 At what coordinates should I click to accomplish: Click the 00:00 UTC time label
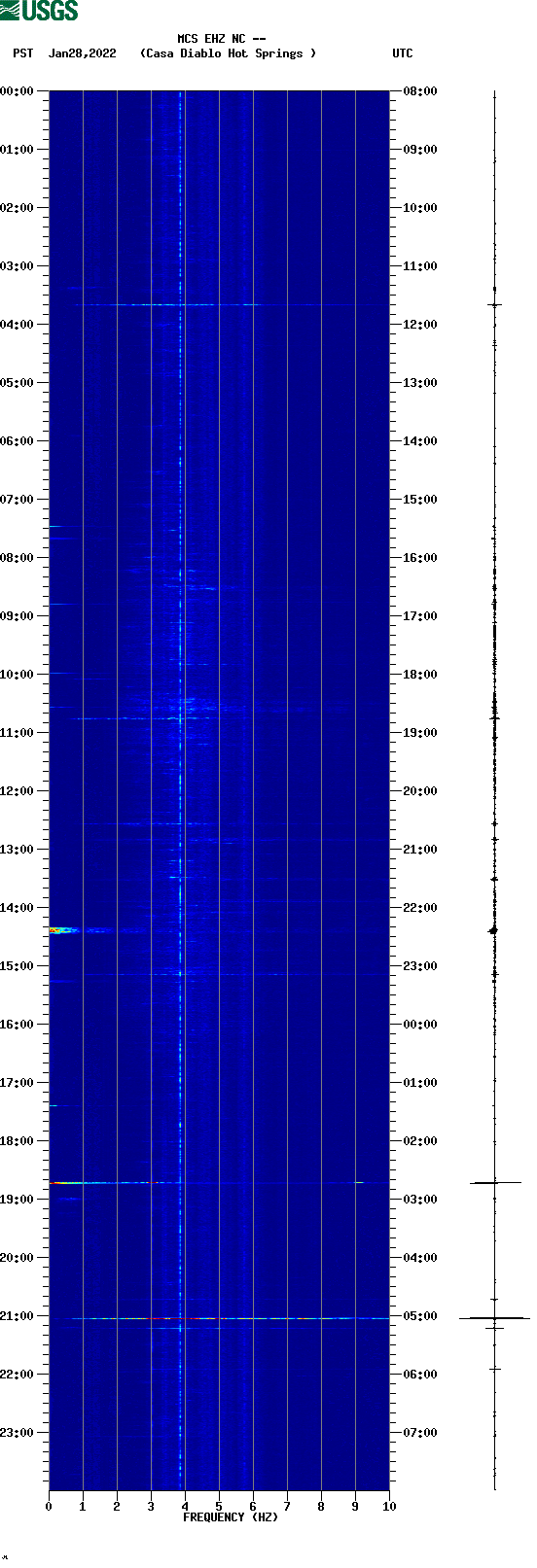(x=420, y=1025)
